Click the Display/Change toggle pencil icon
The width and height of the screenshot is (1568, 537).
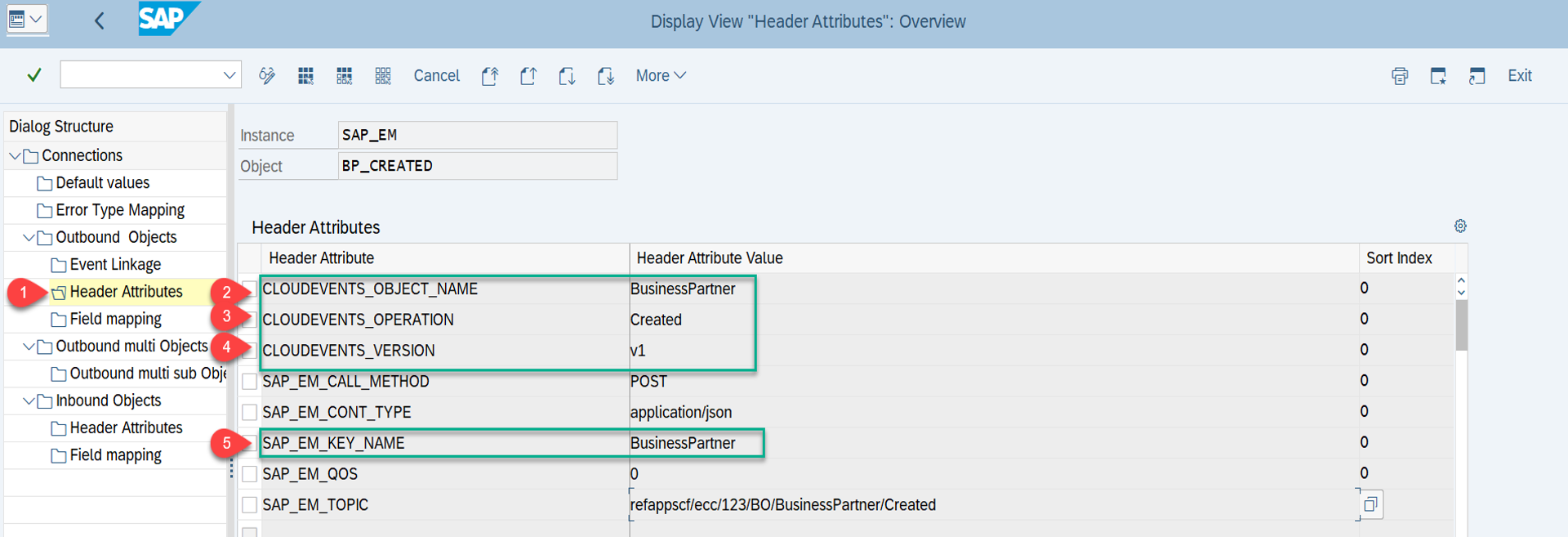click(267, 76)
